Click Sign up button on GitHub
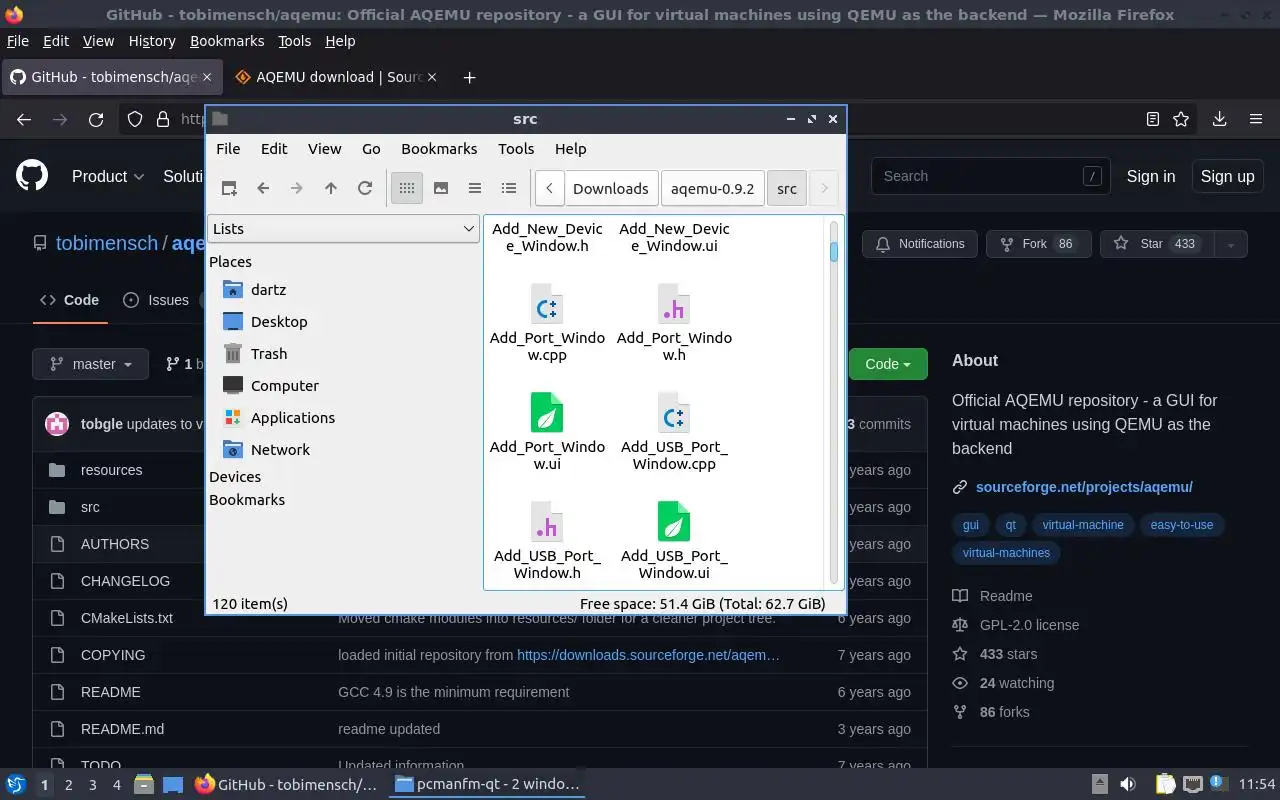The width and height of the screenshot is (1280, 800). click(x=1227, y=176)
